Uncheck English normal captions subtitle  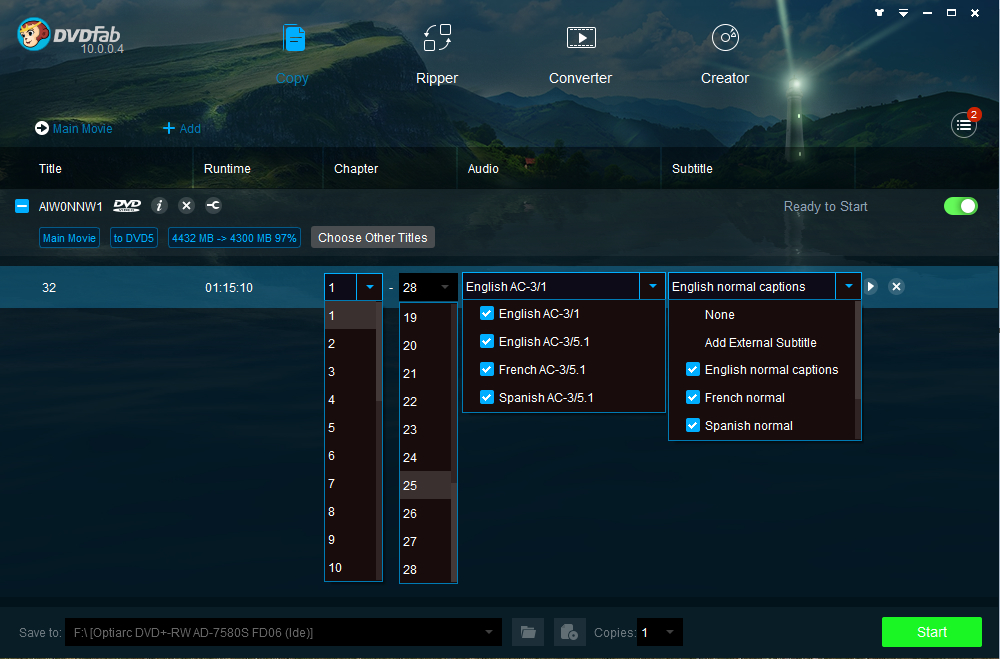[693, 369]
